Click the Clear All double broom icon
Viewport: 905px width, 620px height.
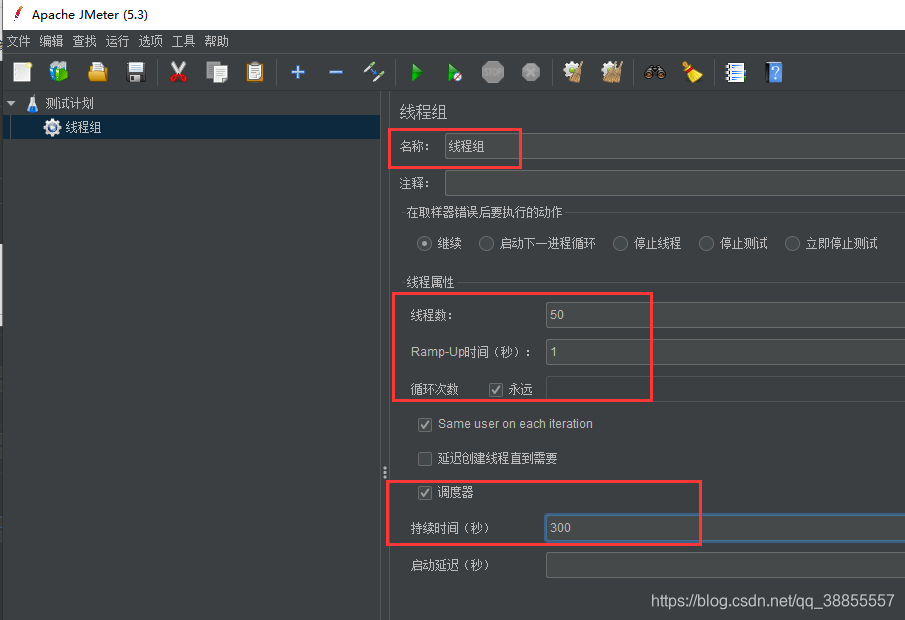point(612,72)
